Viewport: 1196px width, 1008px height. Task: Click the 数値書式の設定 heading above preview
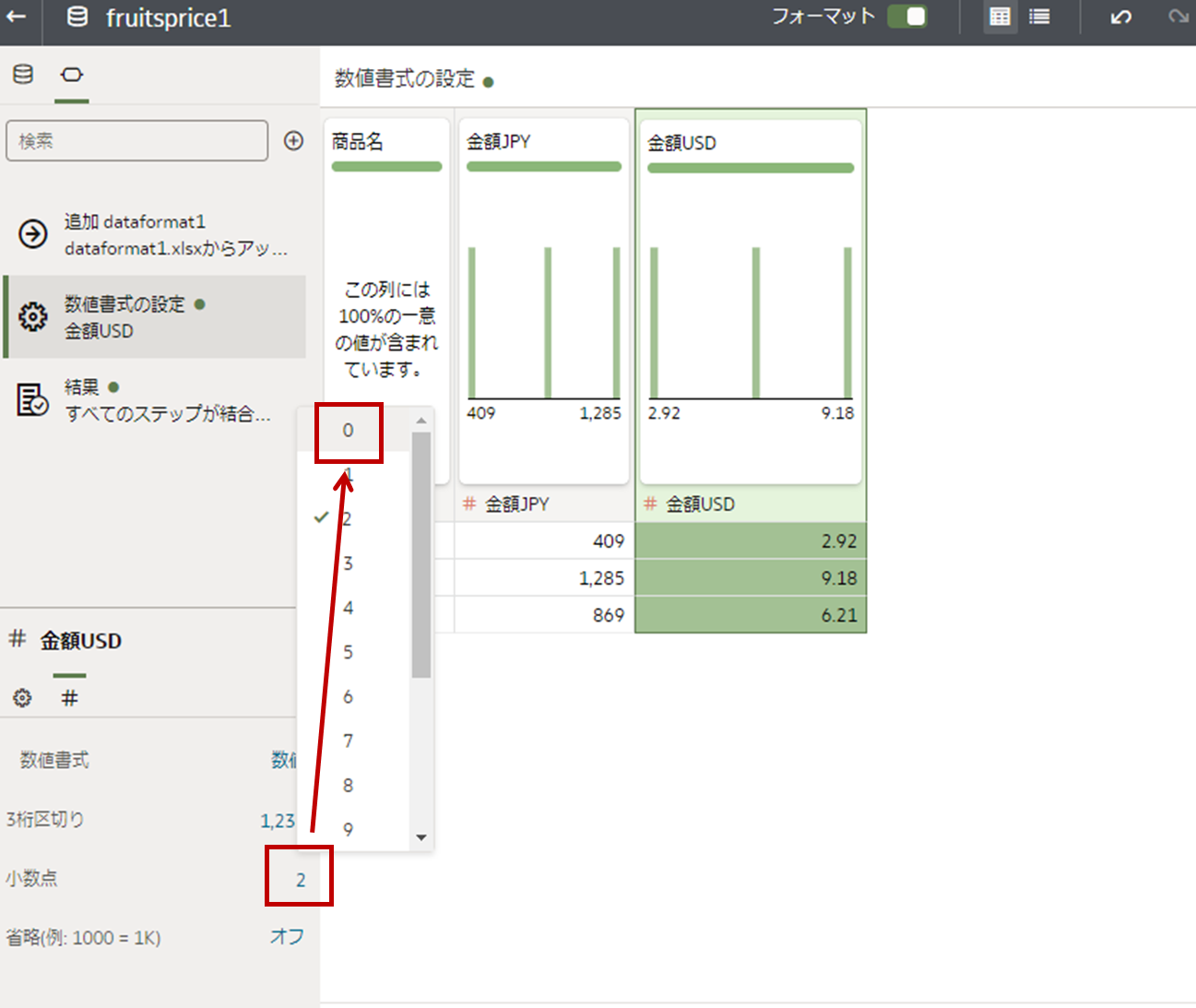coord(405,79)
